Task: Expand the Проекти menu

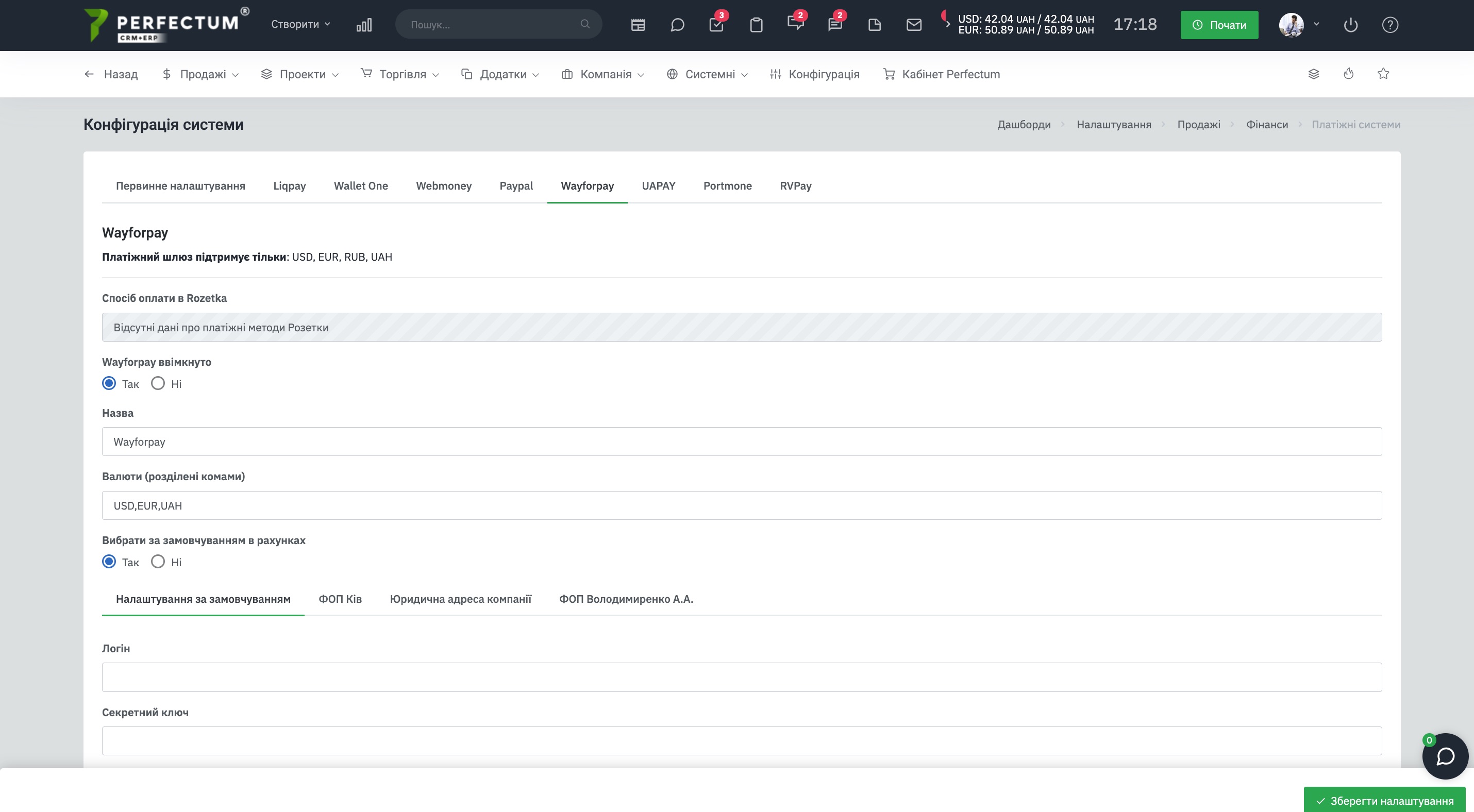Action: [x=300, y=74]
